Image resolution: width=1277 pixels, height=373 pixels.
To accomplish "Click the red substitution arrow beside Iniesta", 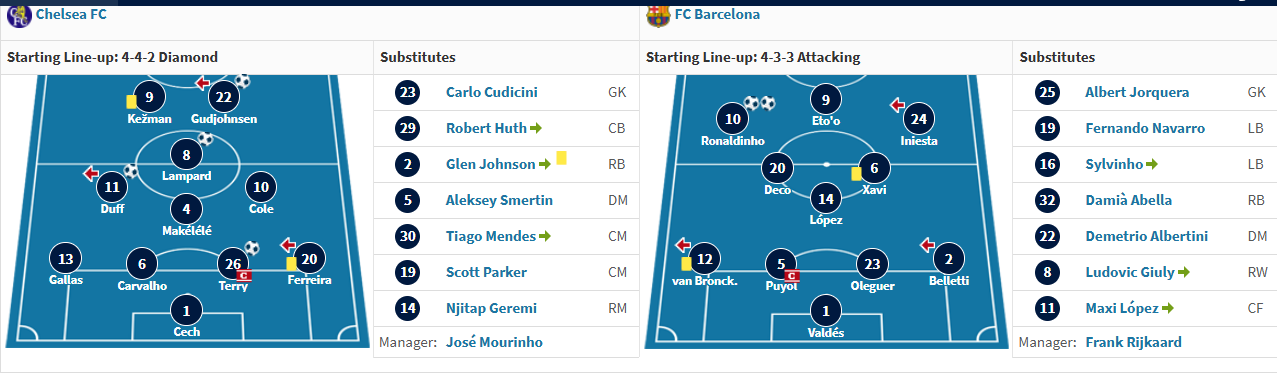I will click(x=897, y=104).
